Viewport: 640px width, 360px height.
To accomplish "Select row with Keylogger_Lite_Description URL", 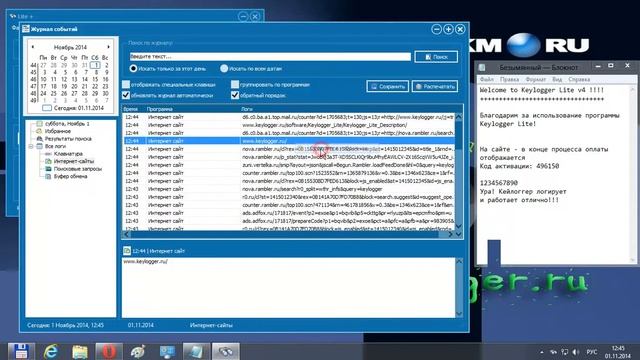I will 289,125.
